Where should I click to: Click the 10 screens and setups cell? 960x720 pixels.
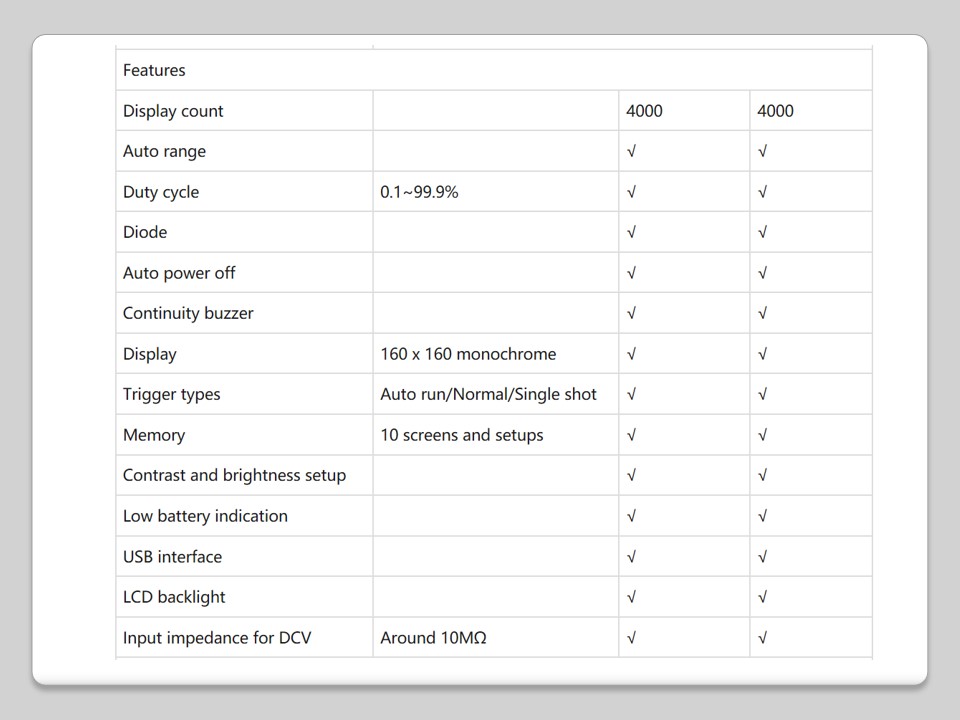[462, 435]
